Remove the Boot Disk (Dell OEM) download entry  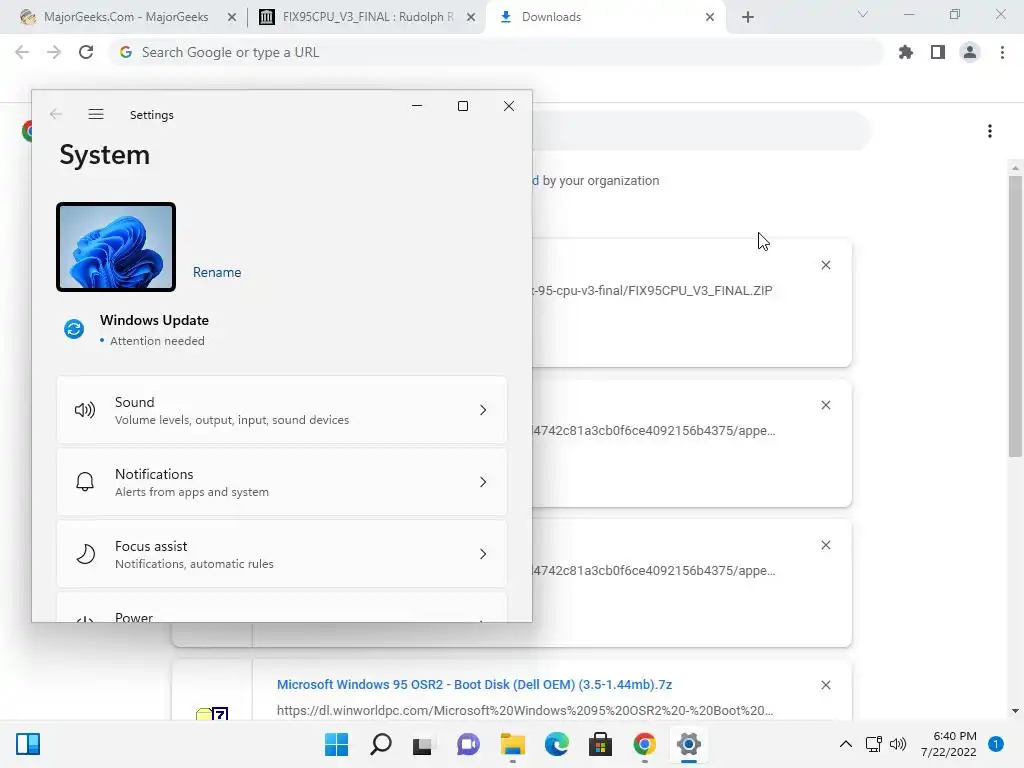click(826, 685)
